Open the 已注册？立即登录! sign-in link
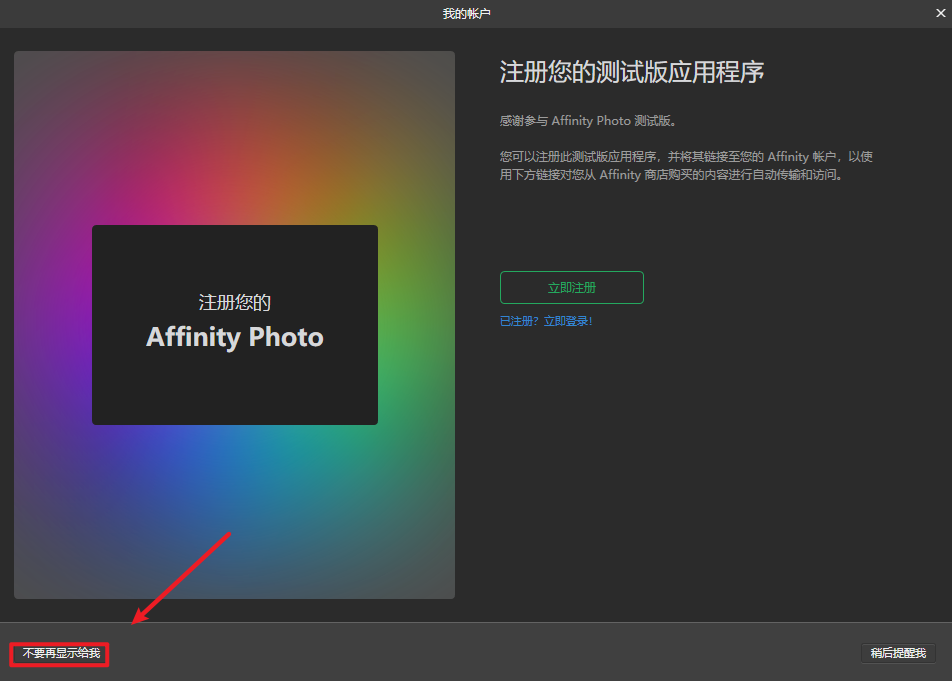The width and height of the screenshot is (952, 681). 546,321
